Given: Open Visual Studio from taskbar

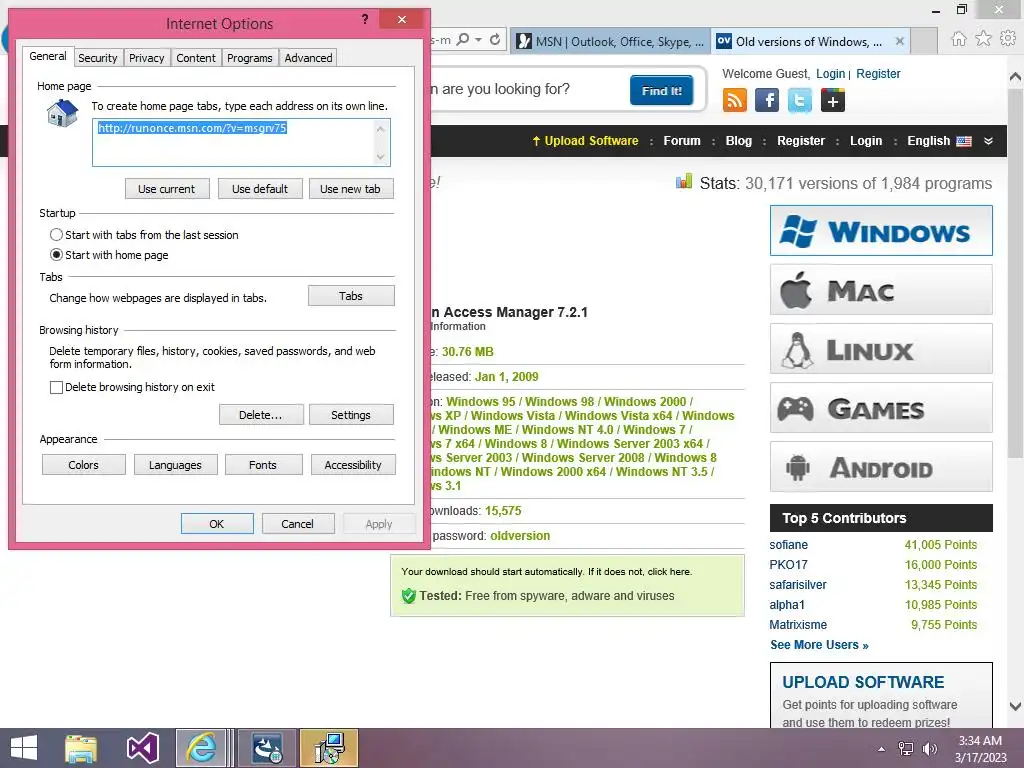Looking at the screenshot, I should (142, 748).
